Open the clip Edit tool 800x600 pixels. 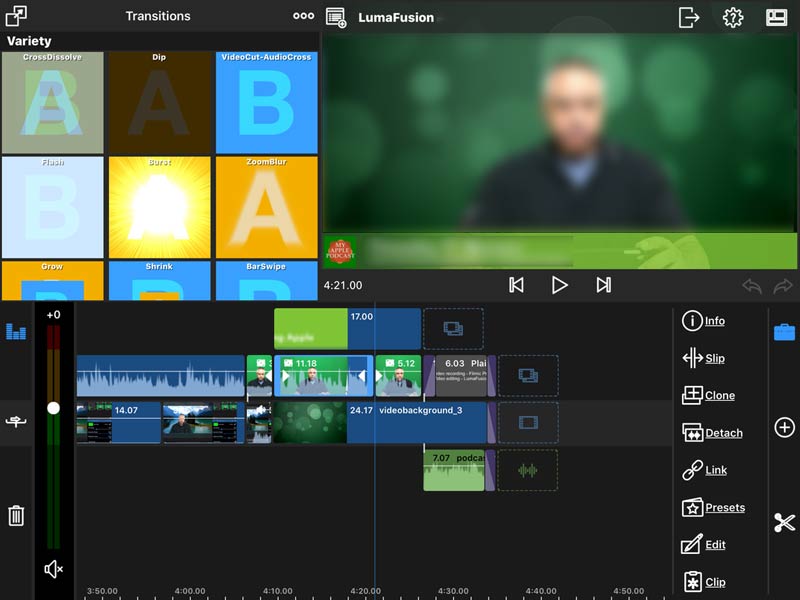704,544
